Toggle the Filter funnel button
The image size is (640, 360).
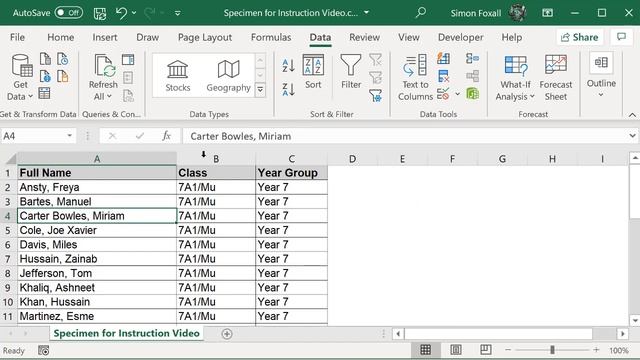351,72
